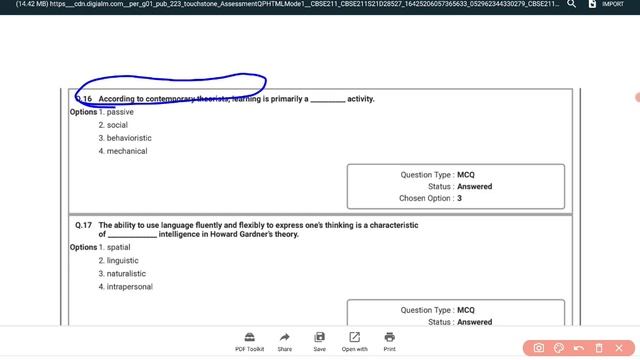The height and width of the screenshot is (360, 640).
Task: Click Q.16 'Status : Answered' text
Action: pos(460,187)
